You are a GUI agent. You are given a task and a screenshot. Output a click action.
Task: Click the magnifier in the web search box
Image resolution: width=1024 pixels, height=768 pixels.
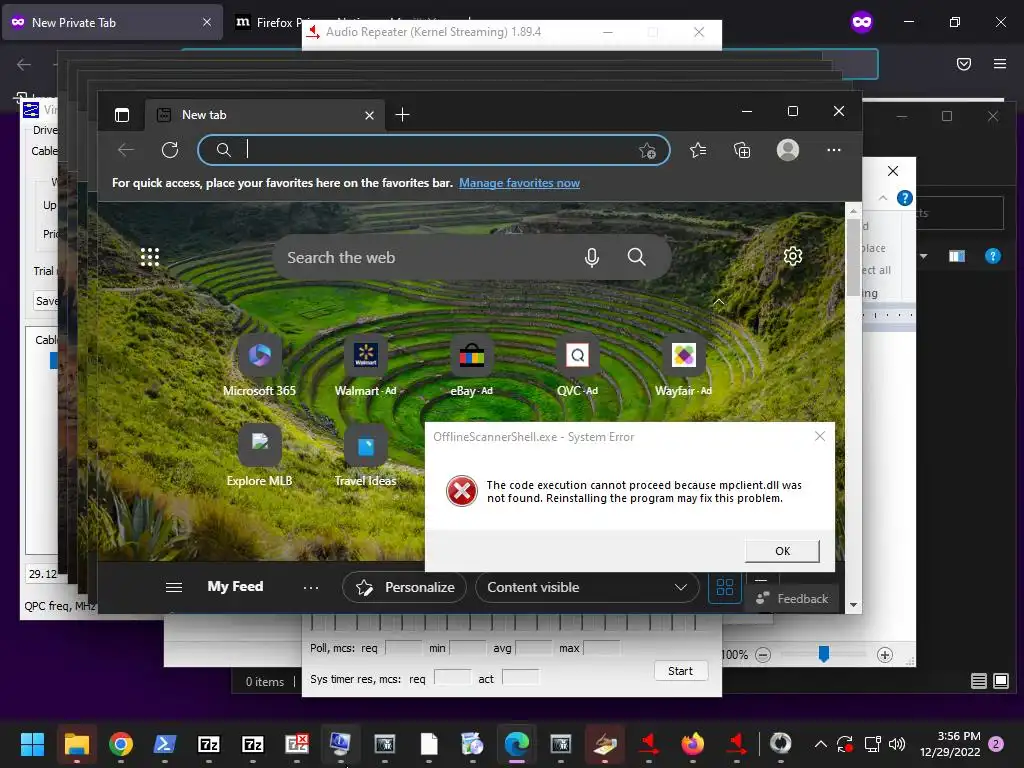coord(637,257)
